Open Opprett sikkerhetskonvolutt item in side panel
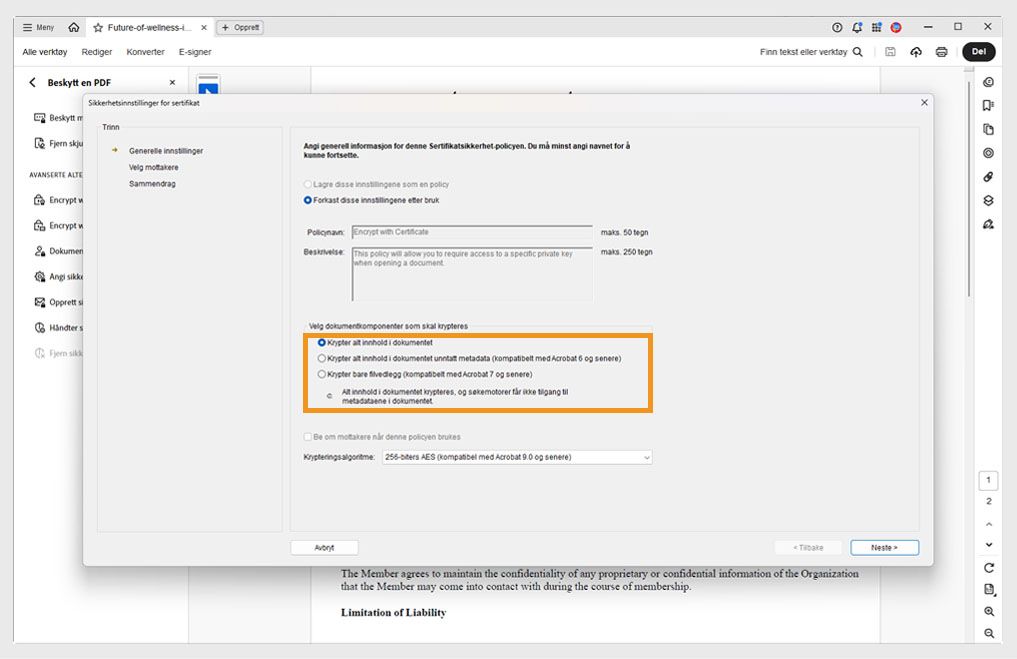Viewport: 1017px width, 659px height. [58, 302]
